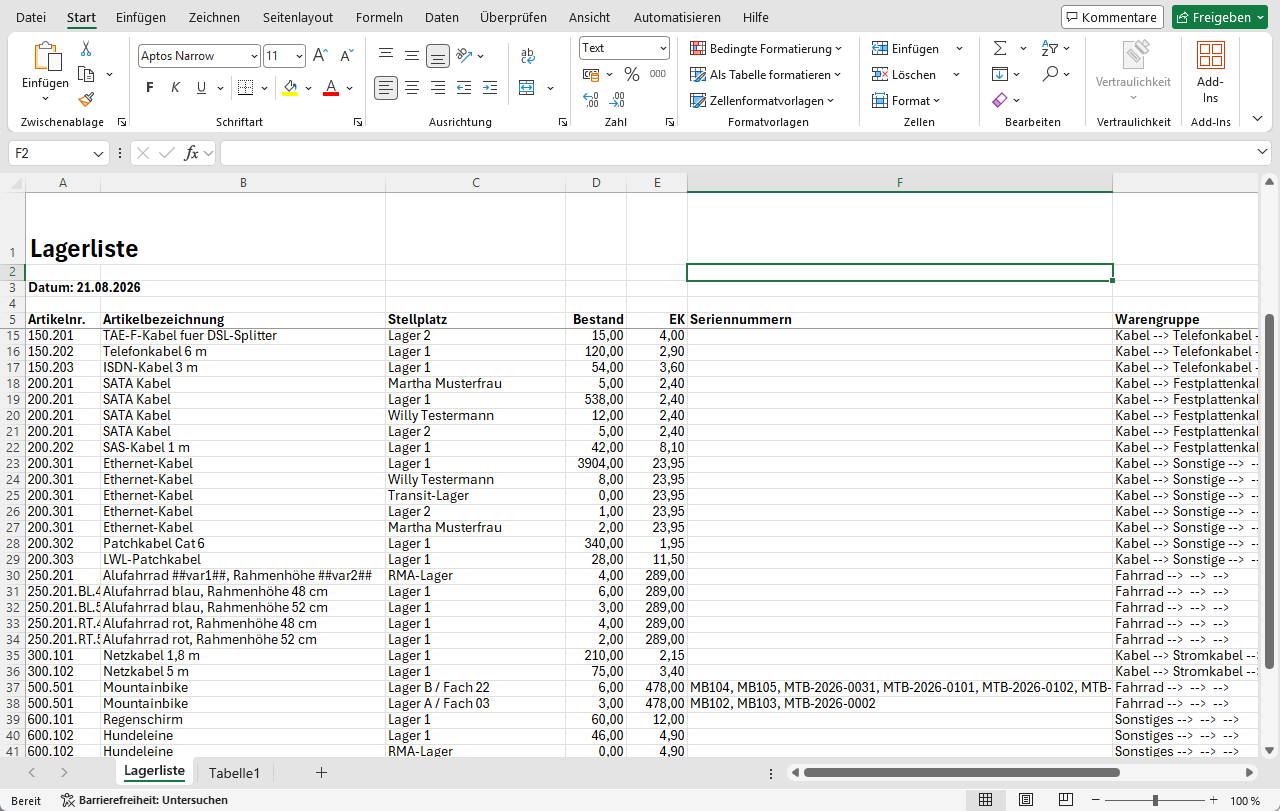
Task: Select left text alignment
Action: [x=386, y=88]
